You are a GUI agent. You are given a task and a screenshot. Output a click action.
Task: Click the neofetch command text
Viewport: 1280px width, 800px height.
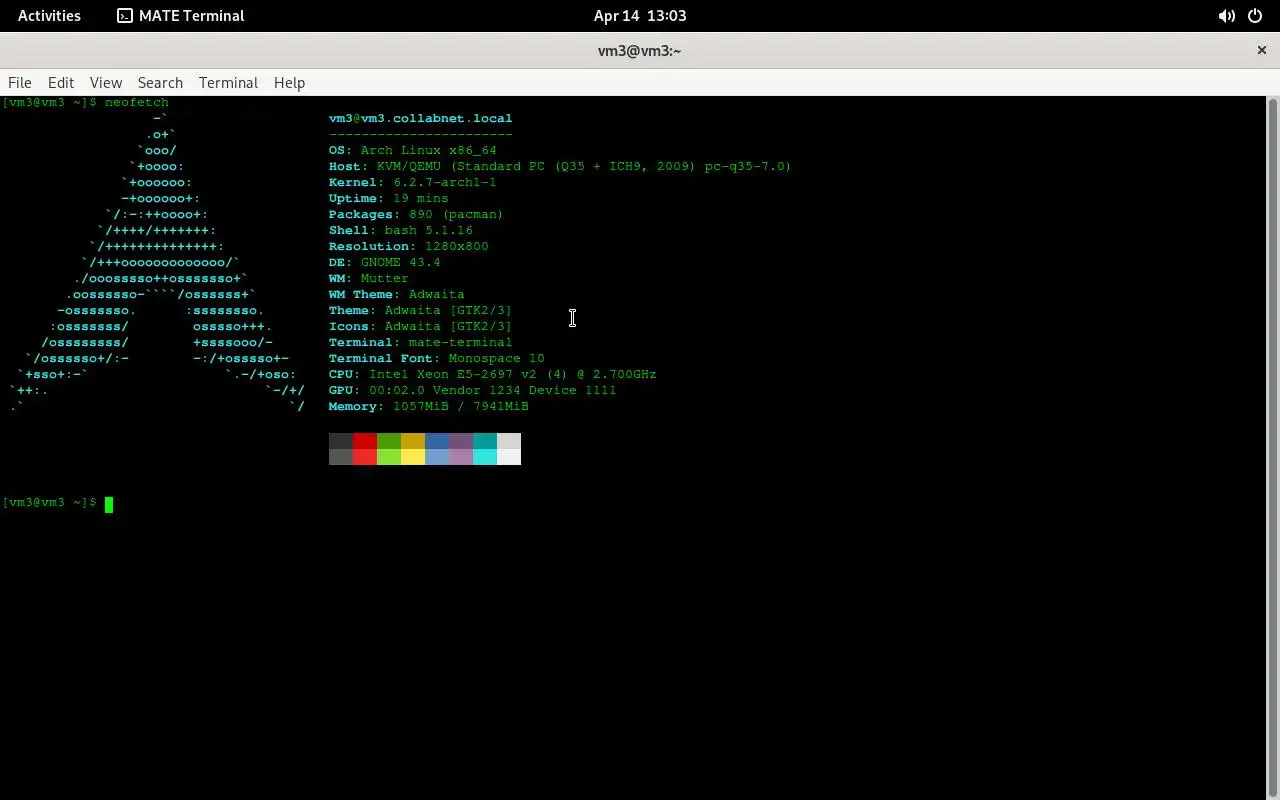coord(137,102)
